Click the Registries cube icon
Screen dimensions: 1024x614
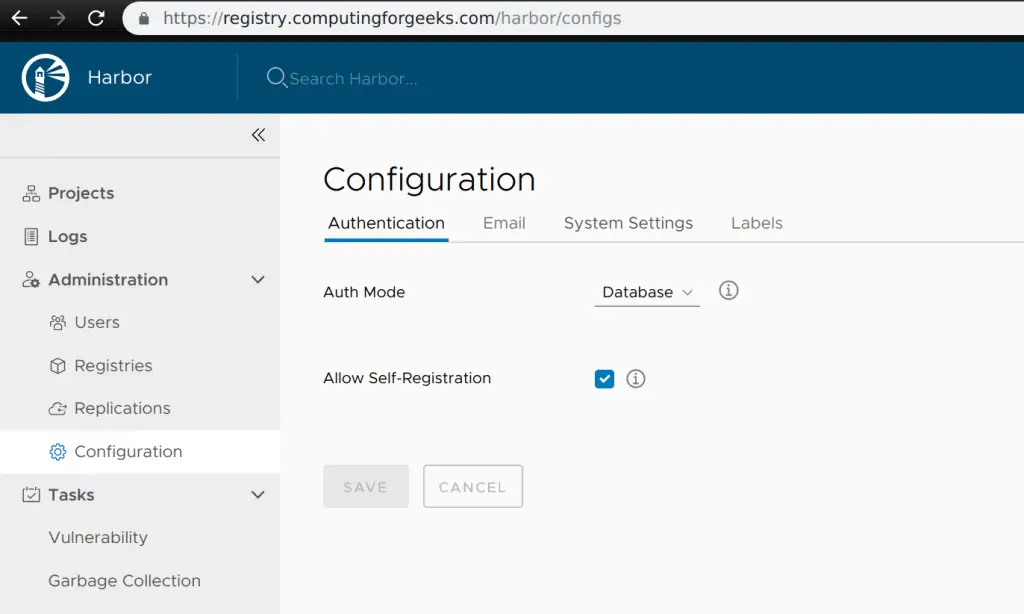tap(57, 366)
